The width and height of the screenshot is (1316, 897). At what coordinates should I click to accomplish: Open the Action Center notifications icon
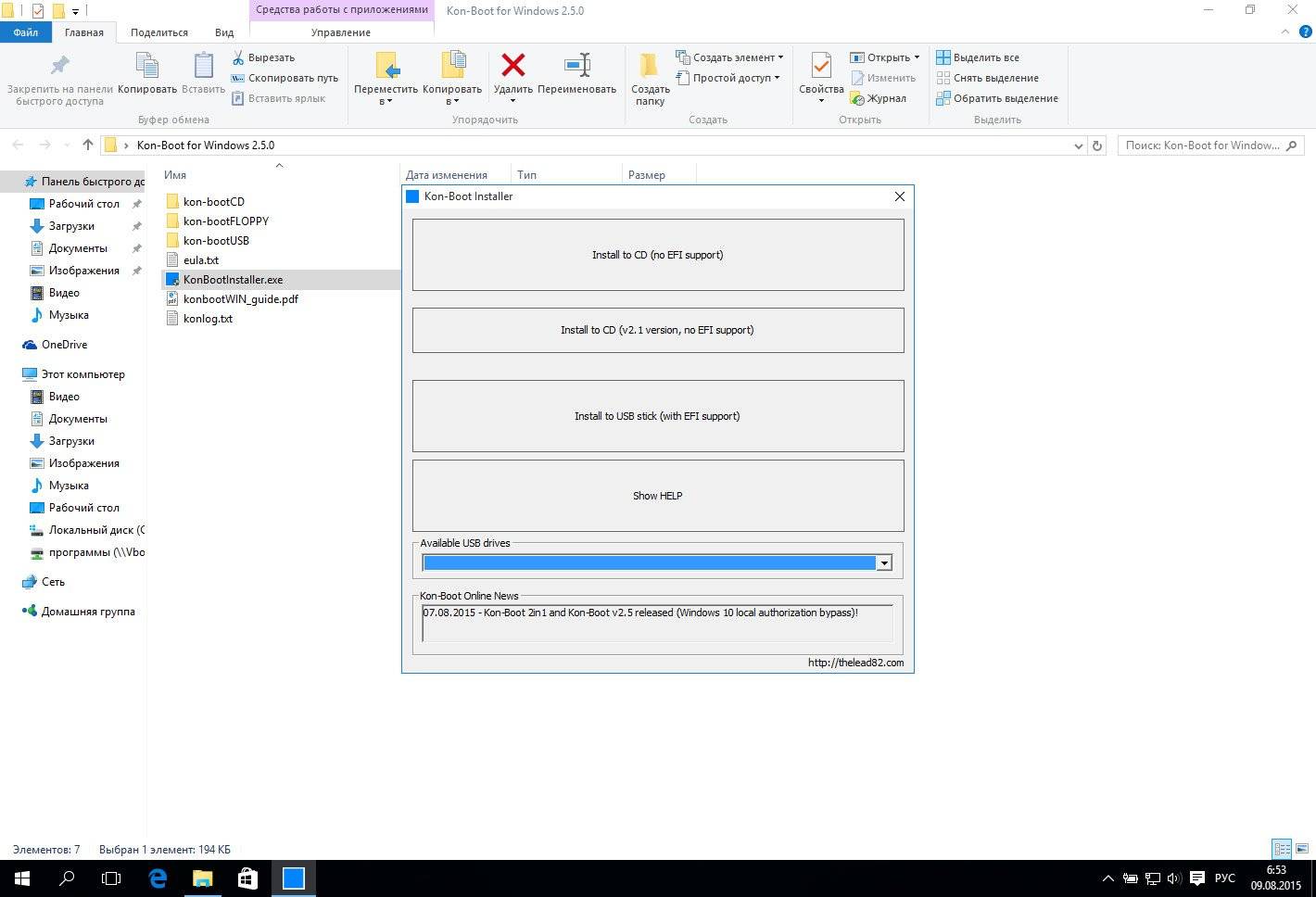[x=1196, y=878]
